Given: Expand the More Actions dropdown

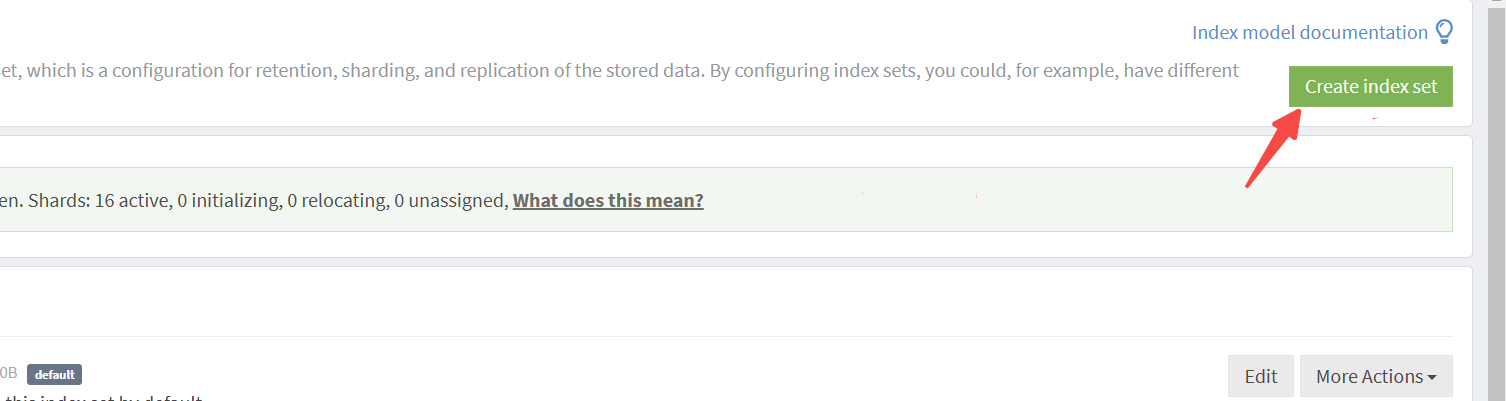Looking at the screenshot, I should 1376,376.
